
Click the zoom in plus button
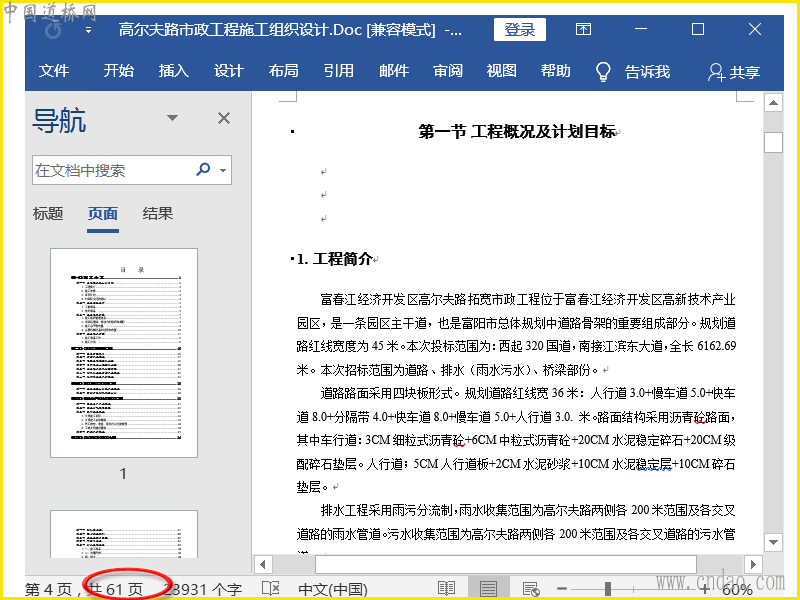click(x=704, y=589)
